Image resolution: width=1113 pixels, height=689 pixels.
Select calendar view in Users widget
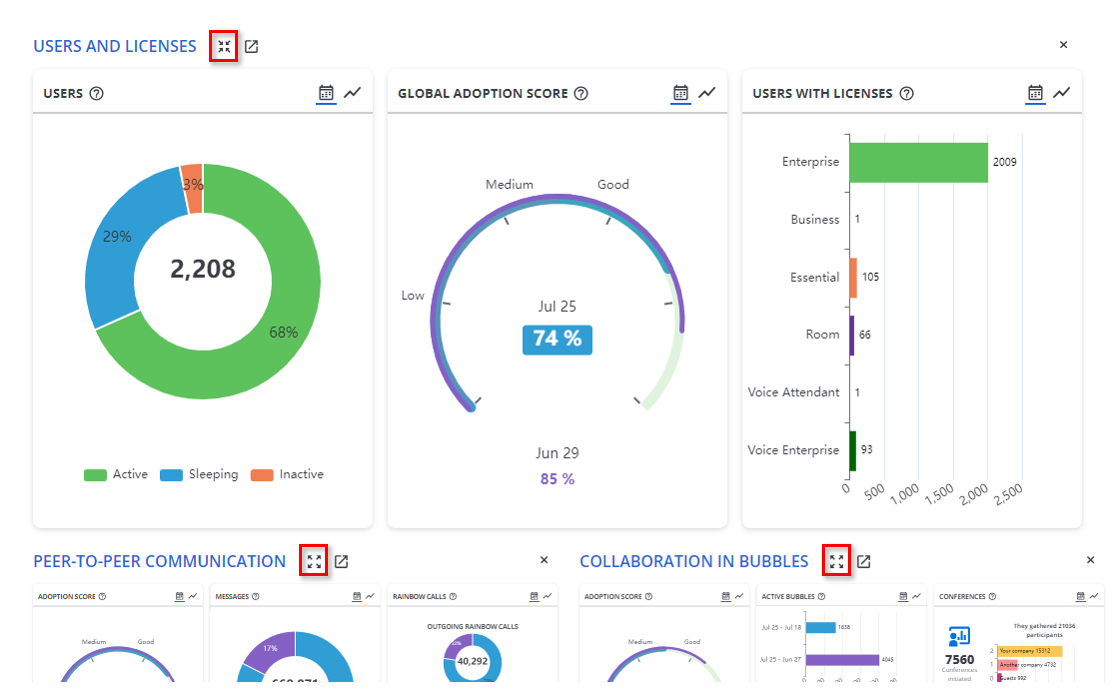tap(326, 93)
